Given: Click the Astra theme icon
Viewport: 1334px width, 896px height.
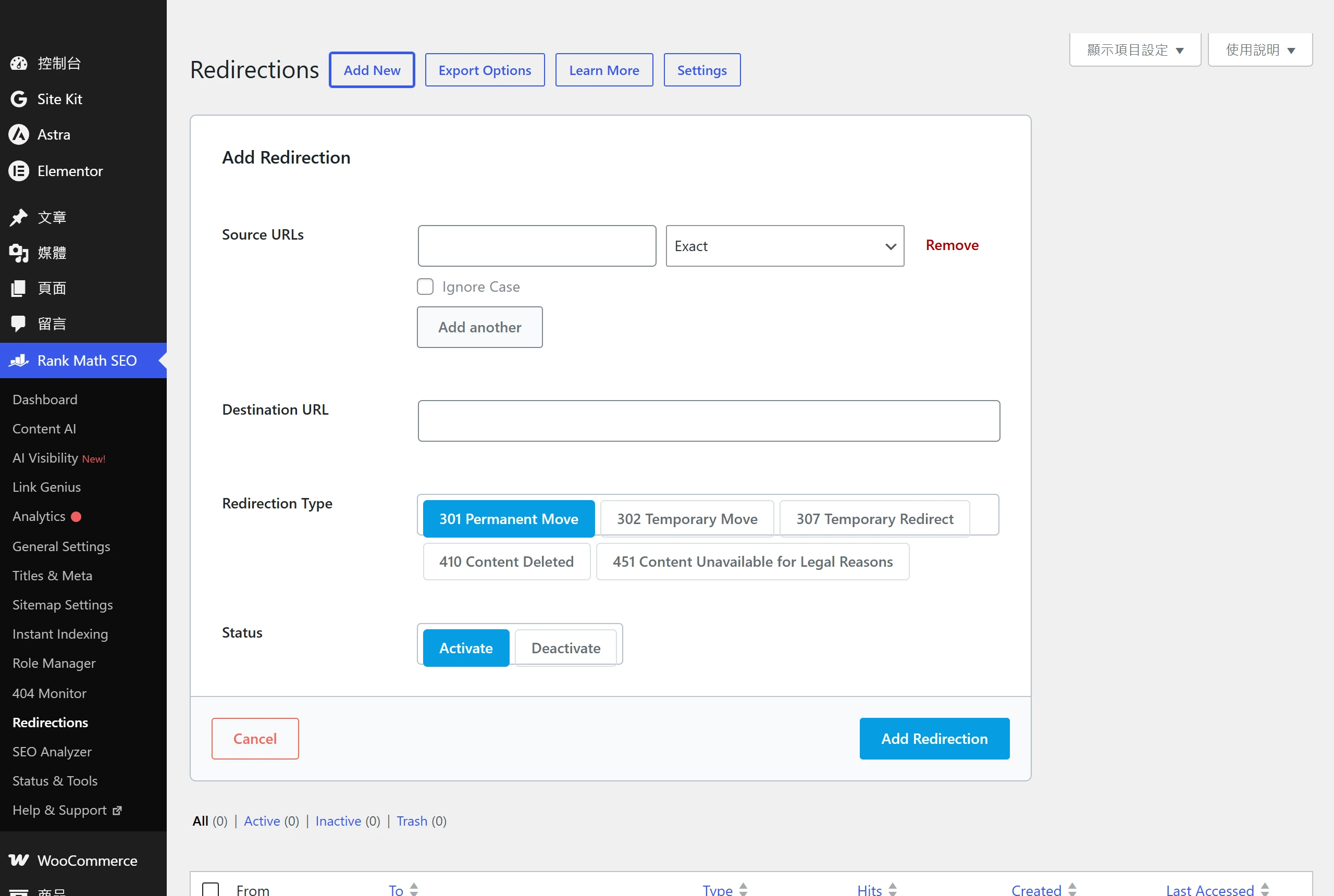Looking at the screenshot, I should pos(19,135).
